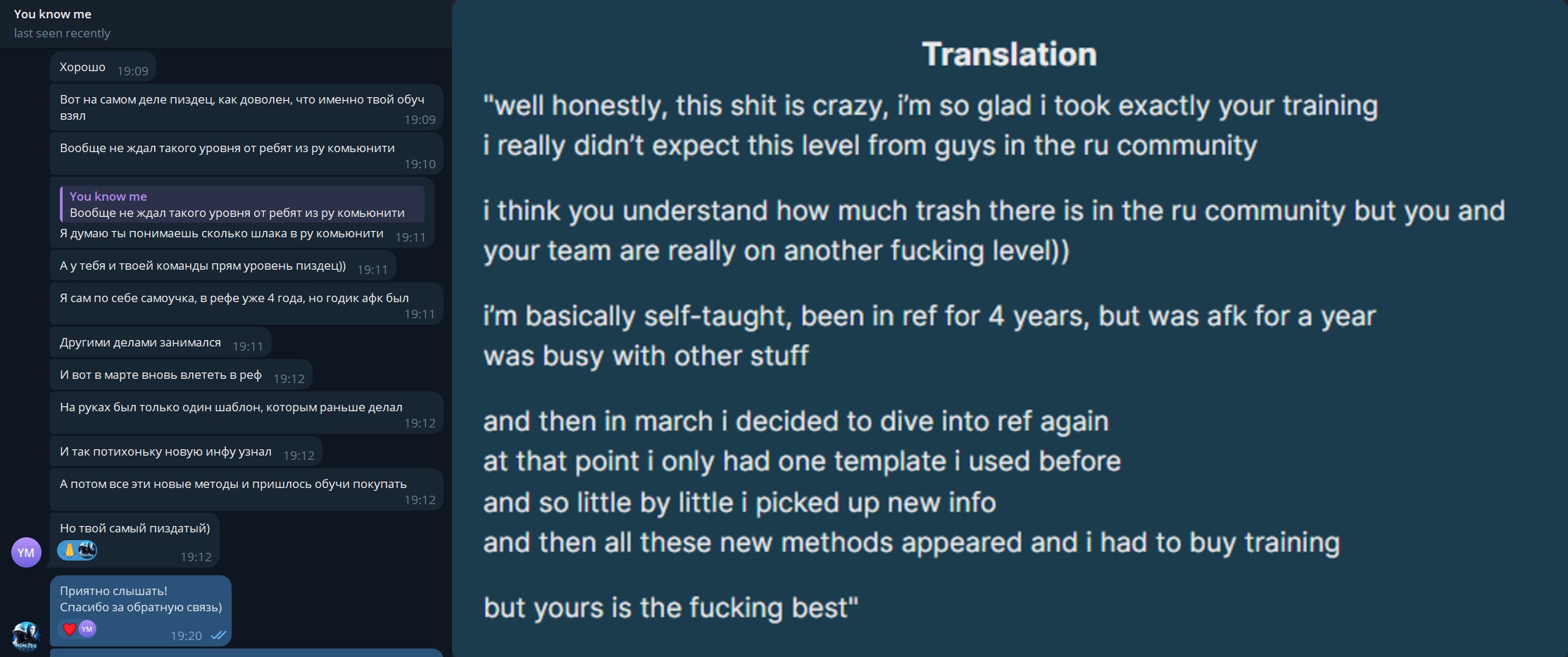Click the double check read receipt icon
This screenshot has width=1568, height=657.
coord(218,635)
